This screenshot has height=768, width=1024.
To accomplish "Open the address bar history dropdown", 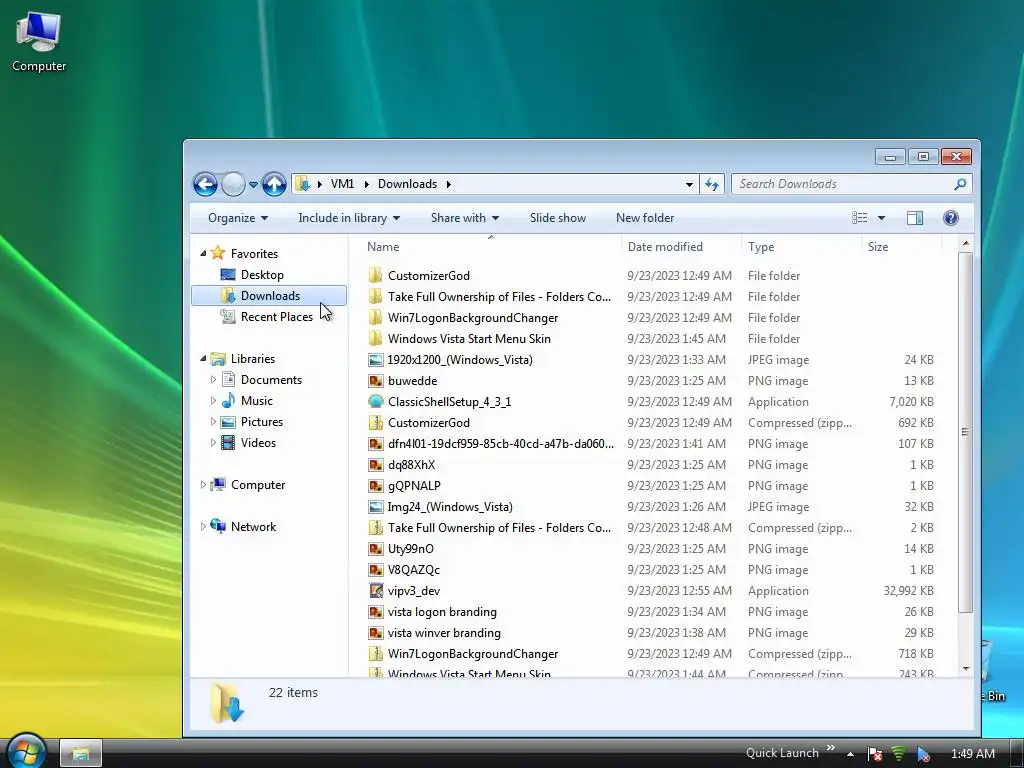I will pyautogui.click(x=689, y=185).
